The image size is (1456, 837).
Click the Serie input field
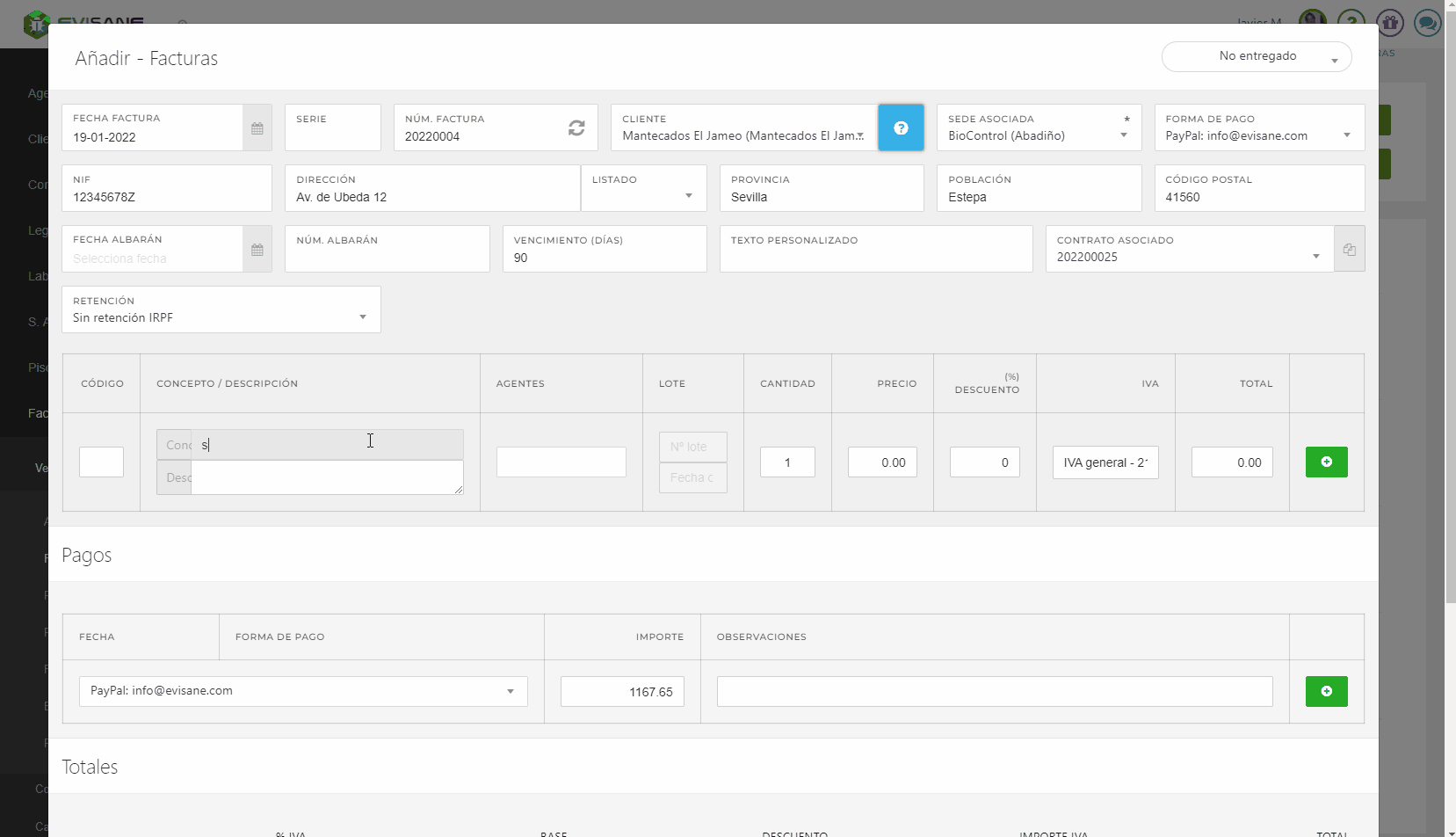click(x=332, y=136)
